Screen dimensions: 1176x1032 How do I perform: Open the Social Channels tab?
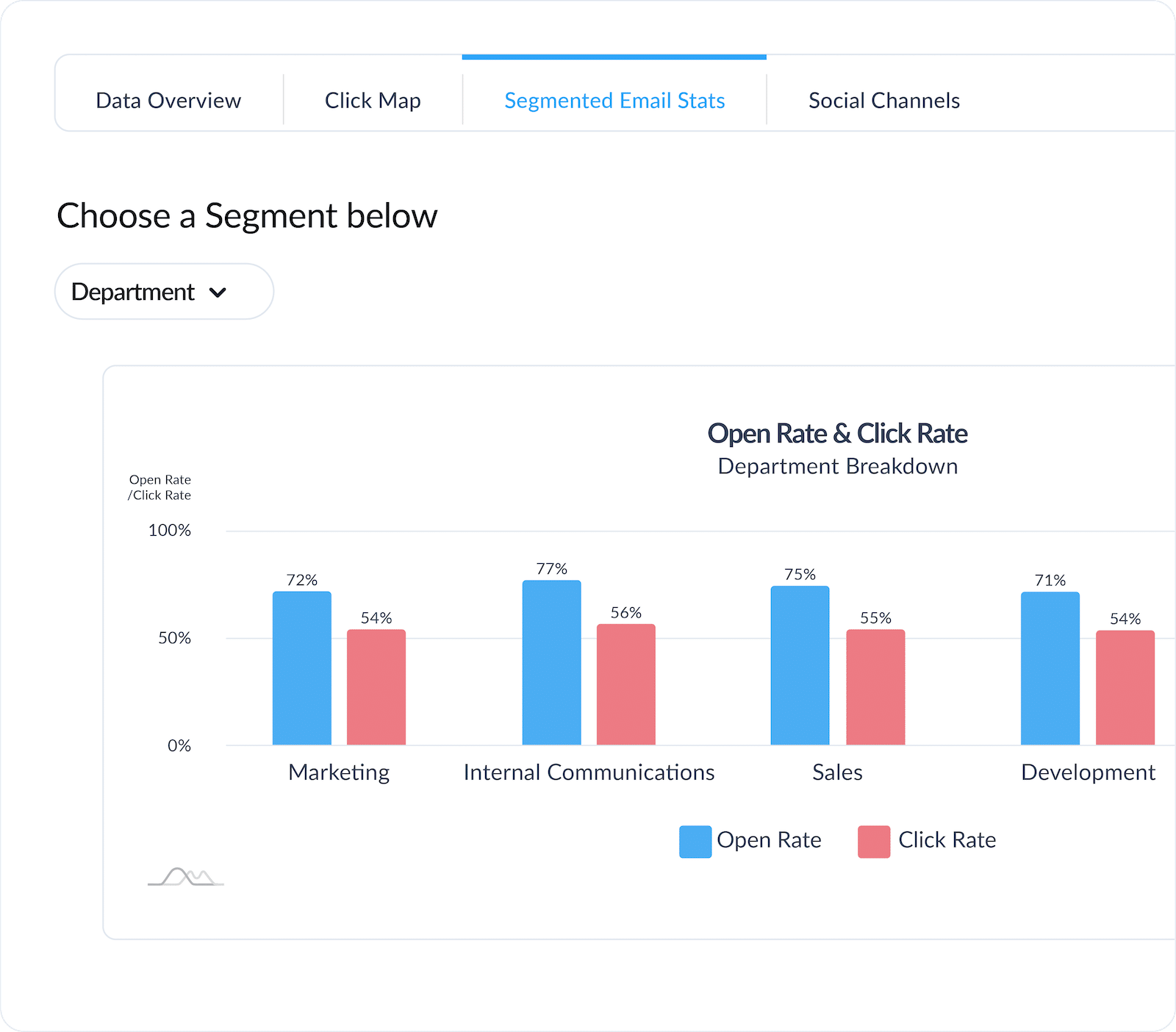click(883, 100)
